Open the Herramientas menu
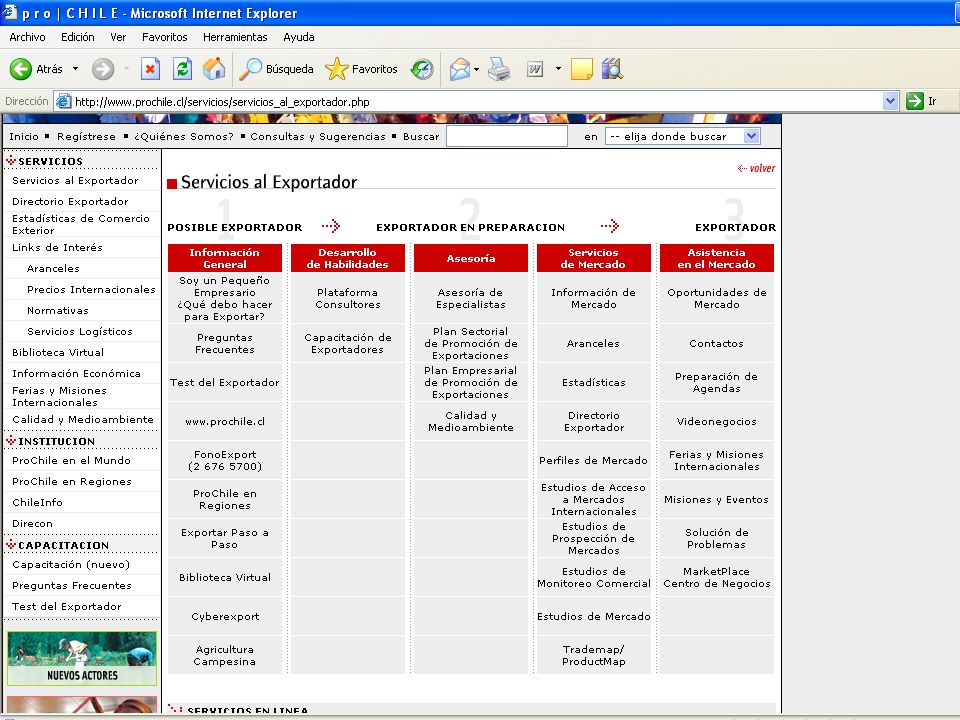 (235, 37)
